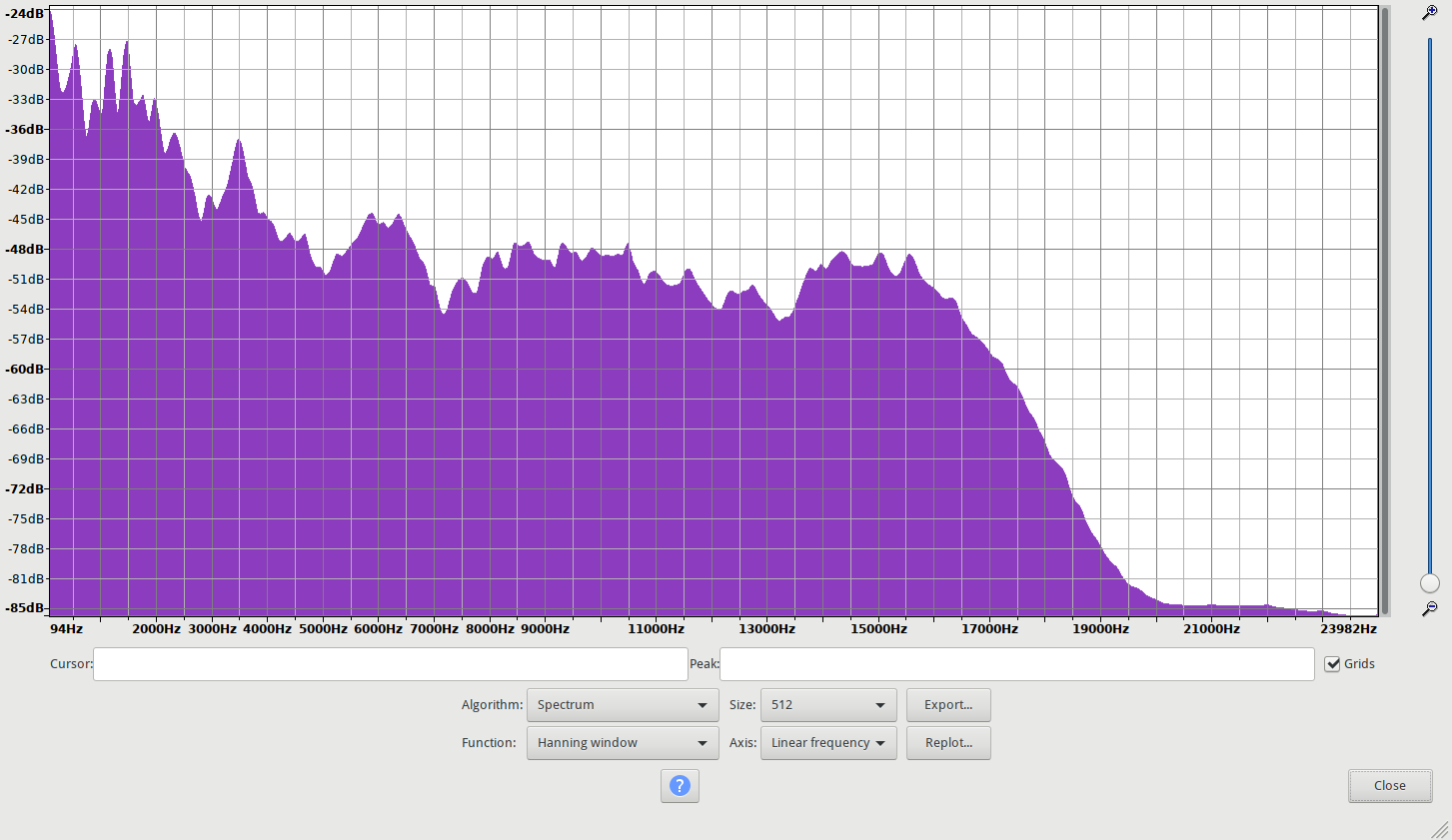Click the 11000Hz frequency label
This screenshot has height=840, width=1452.
tap(657, 629)
